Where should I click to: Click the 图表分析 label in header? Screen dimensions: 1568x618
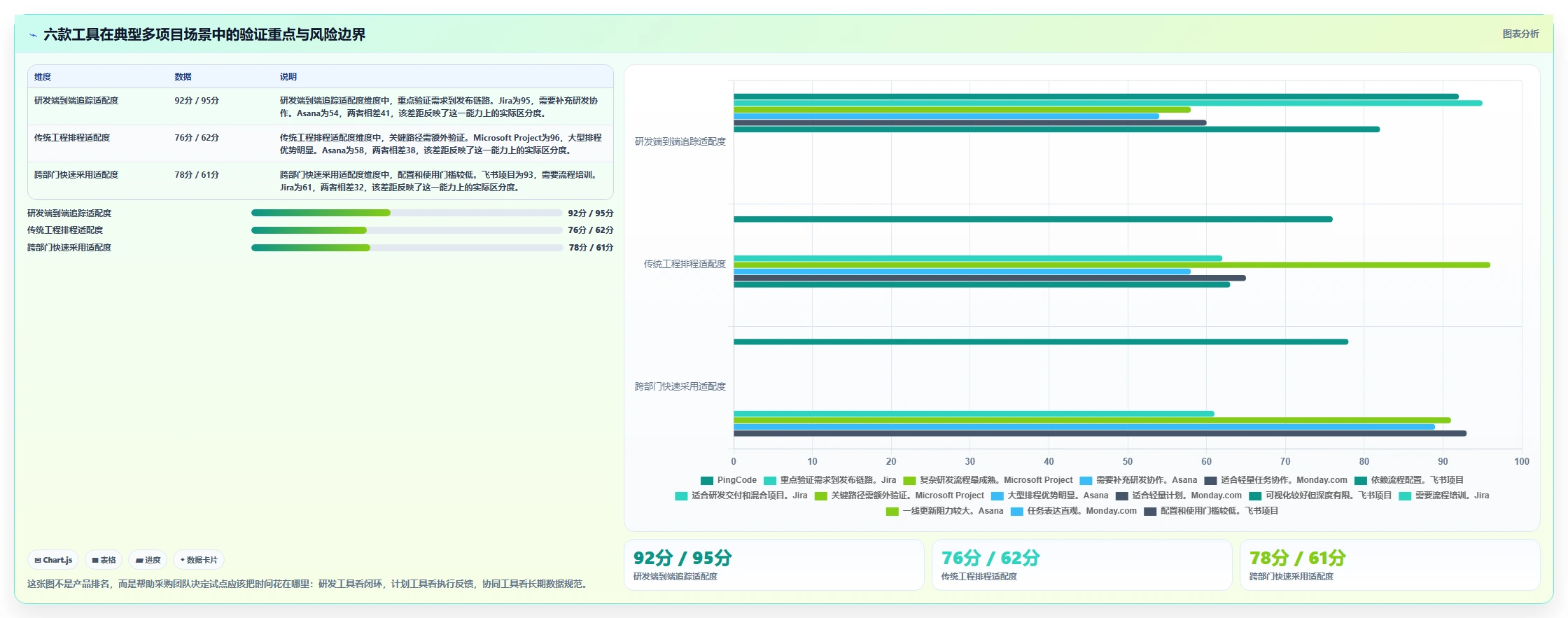pos(1520,34)
